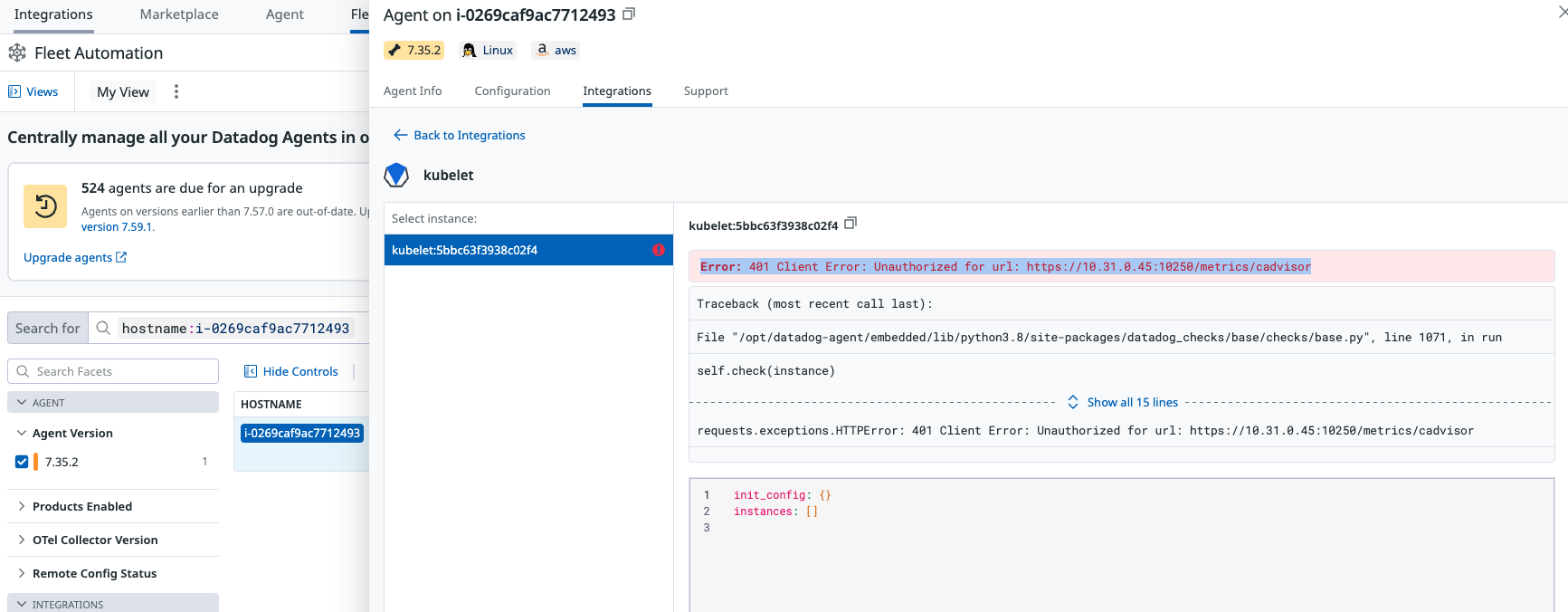Image resolution: width=1568 pixels, height=612 pixels.
Task: Click the My View button
Action: tap(123, 91)
